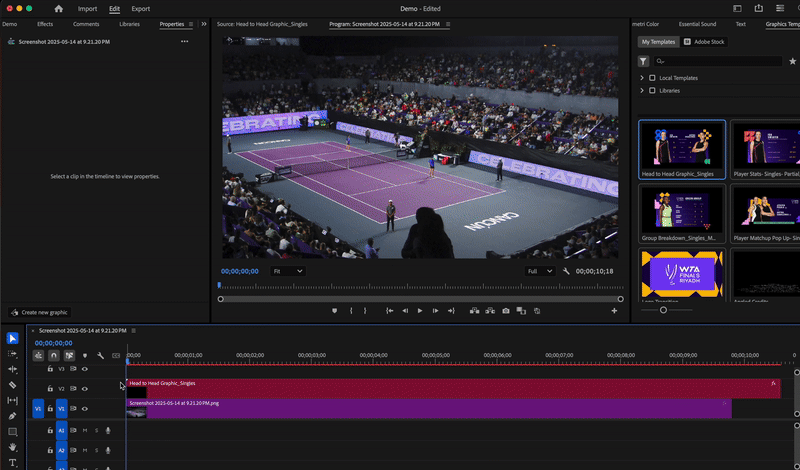Viewport: 800px width, 470px height.
Task: Toggle Linked Selection in timeline
Action: tap(69, 355)
